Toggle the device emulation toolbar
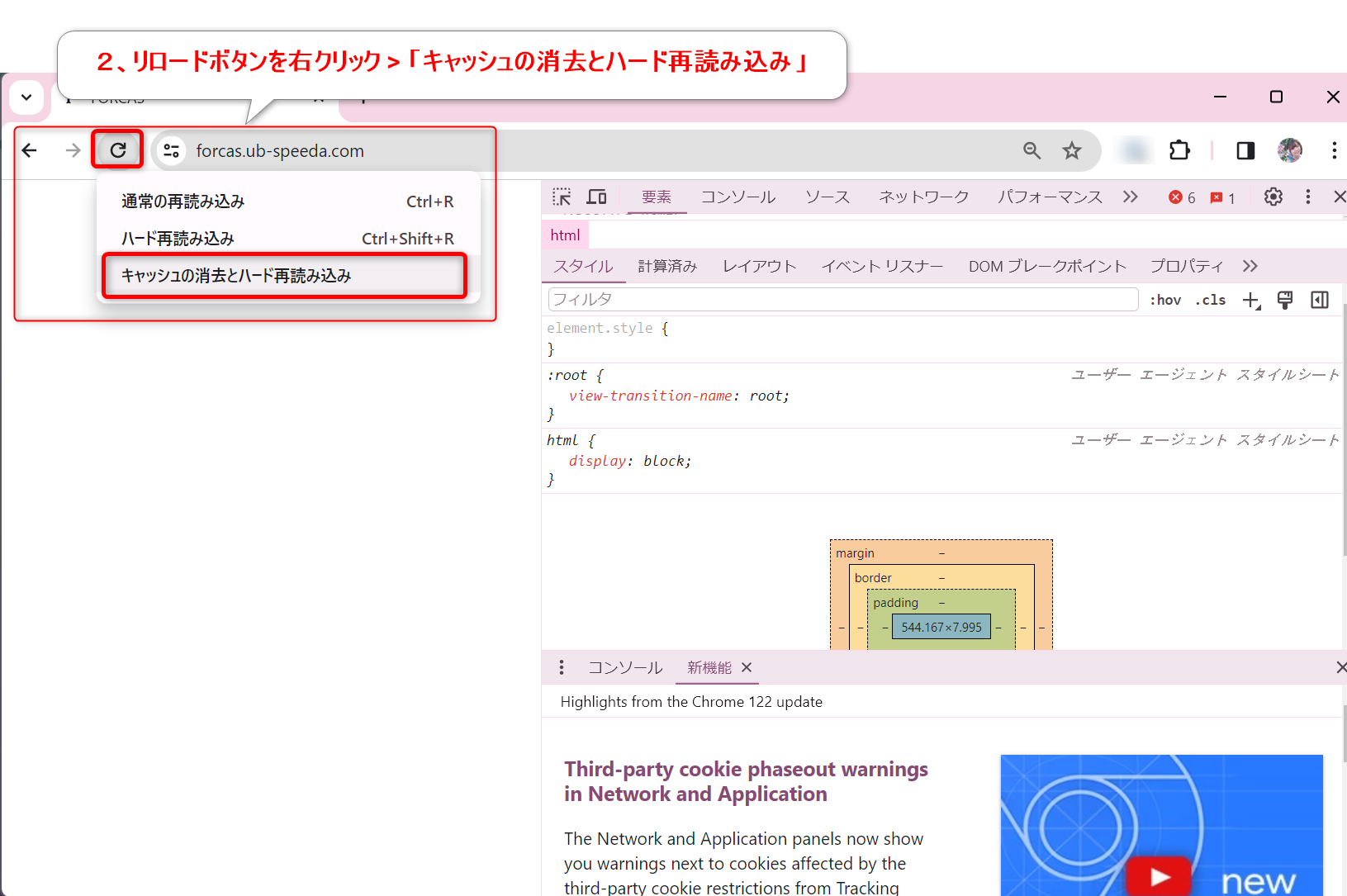Image resolution: width=1347 pixels, height=896 pixels. click(x=596, y=197)
